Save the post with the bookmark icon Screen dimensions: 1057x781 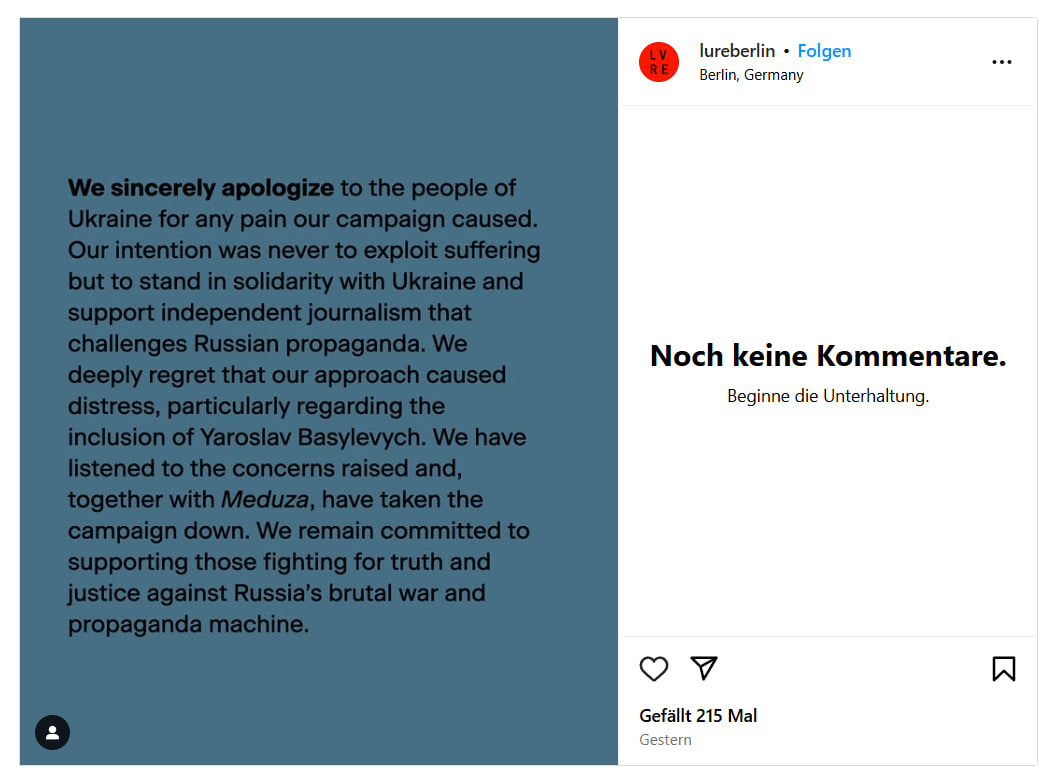pos(1004,669)
